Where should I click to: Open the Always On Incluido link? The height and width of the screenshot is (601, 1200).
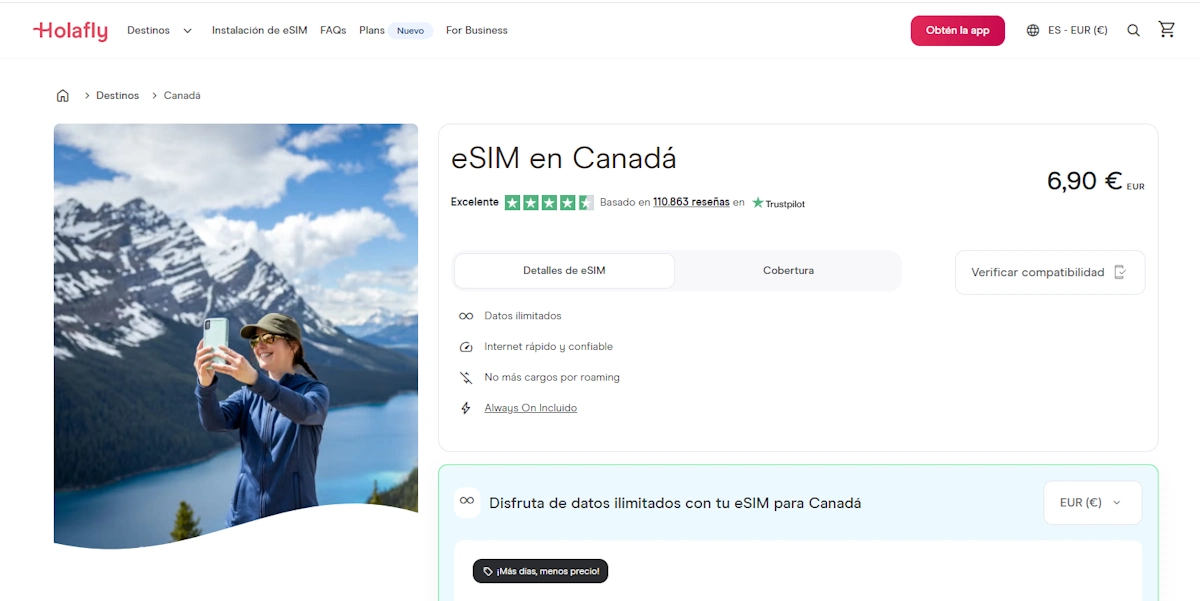click(531, 408)
